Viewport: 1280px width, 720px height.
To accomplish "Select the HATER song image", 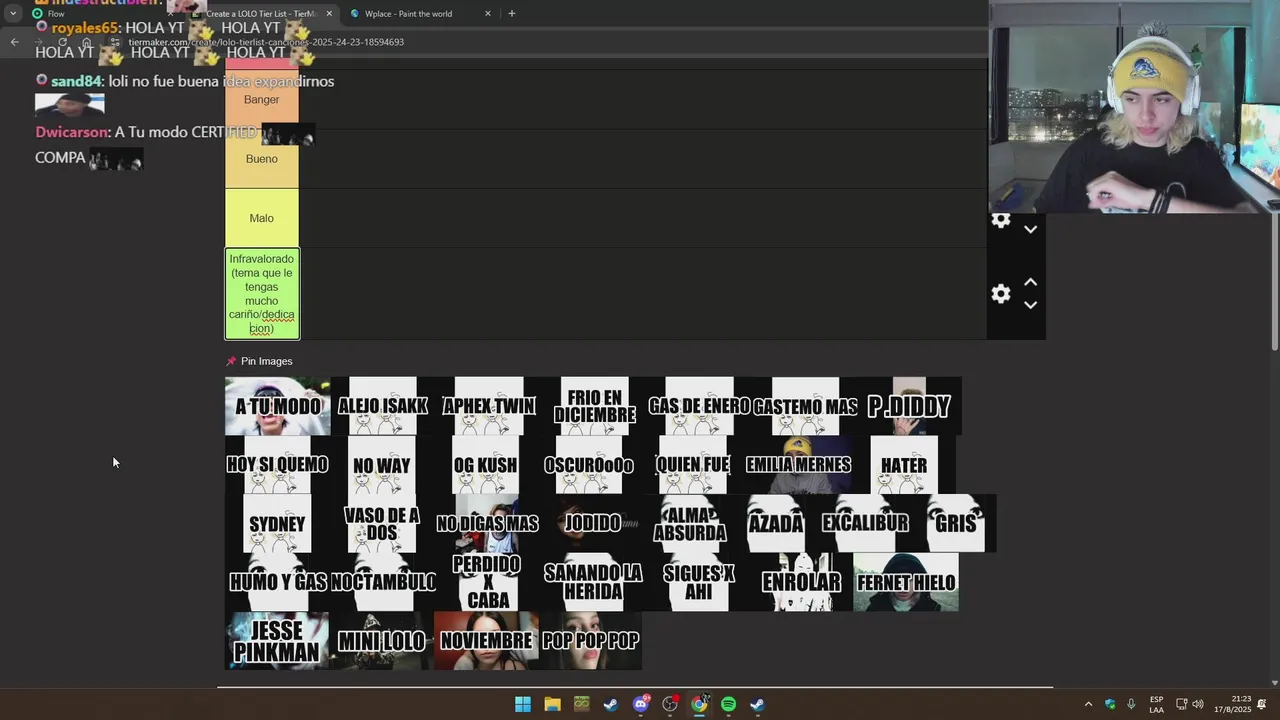I will (x=904, y=465).
